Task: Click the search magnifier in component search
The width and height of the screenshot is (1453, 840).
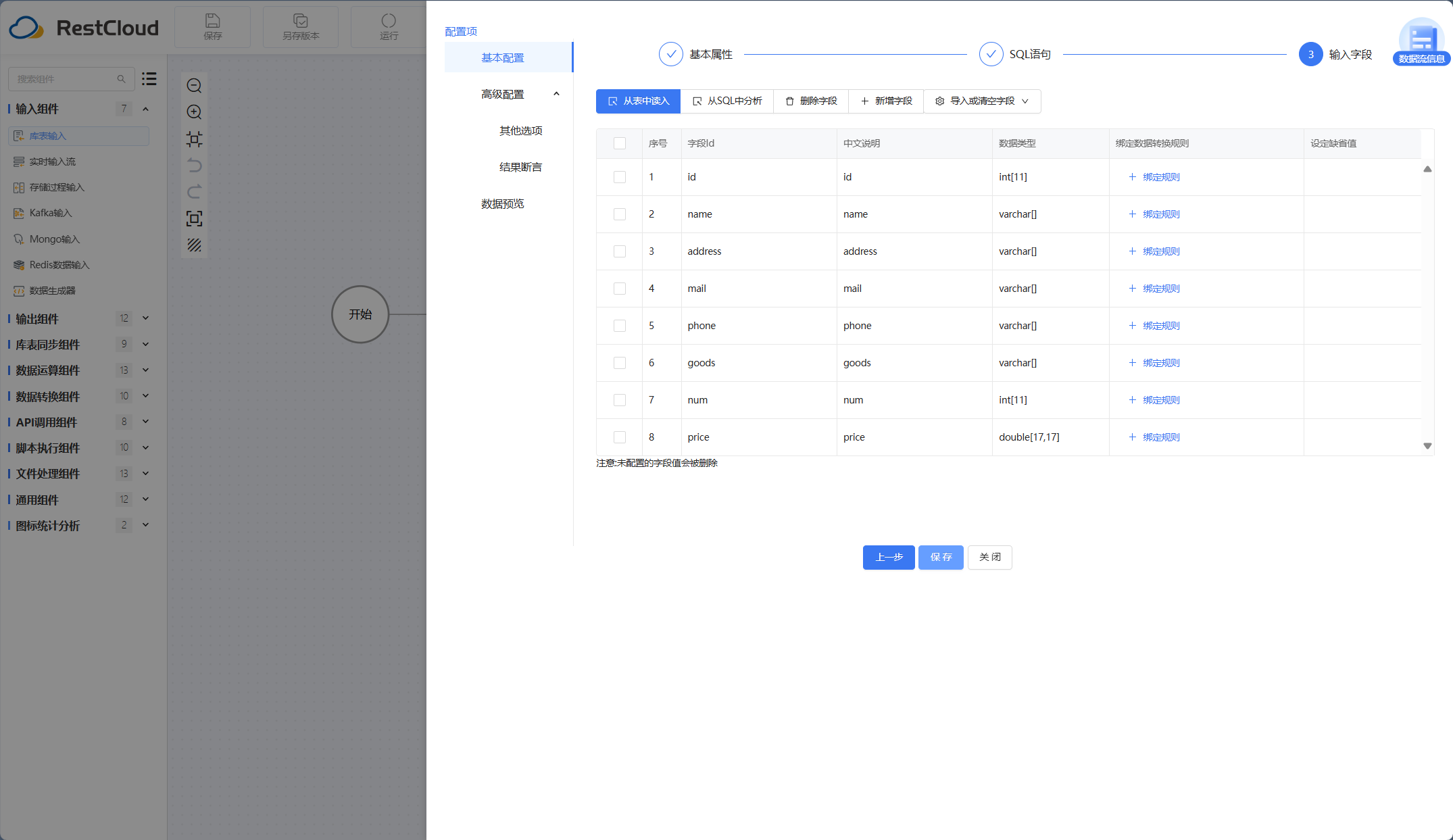Action: coord(122,79)
